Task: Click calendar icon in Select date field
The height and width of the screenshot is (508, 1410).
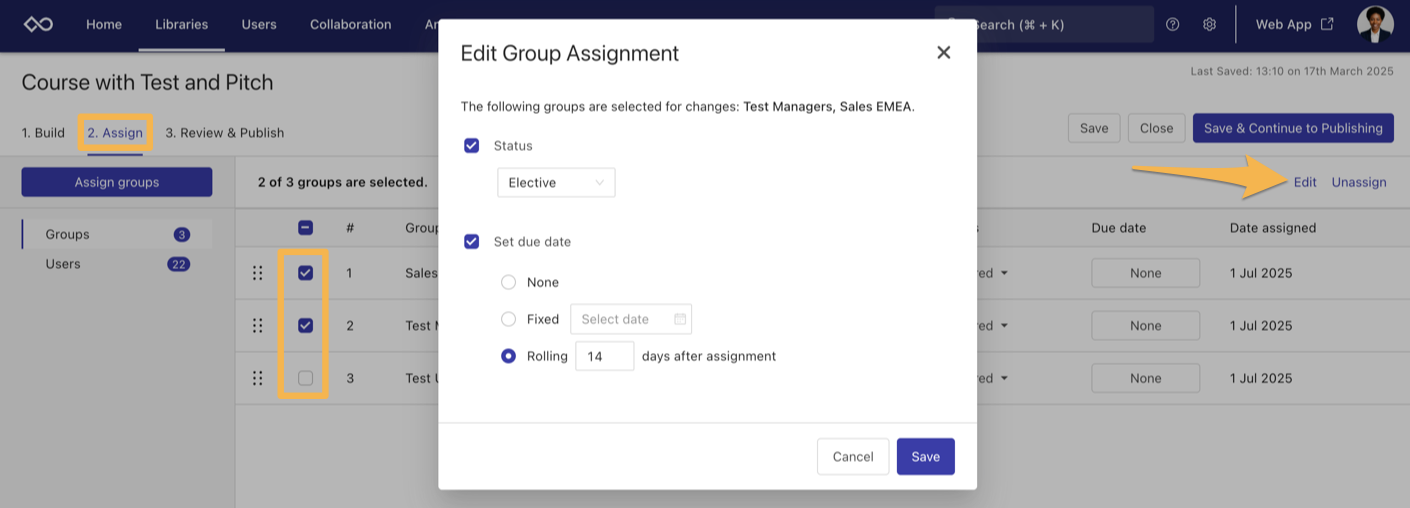Action: click(680, 319)
